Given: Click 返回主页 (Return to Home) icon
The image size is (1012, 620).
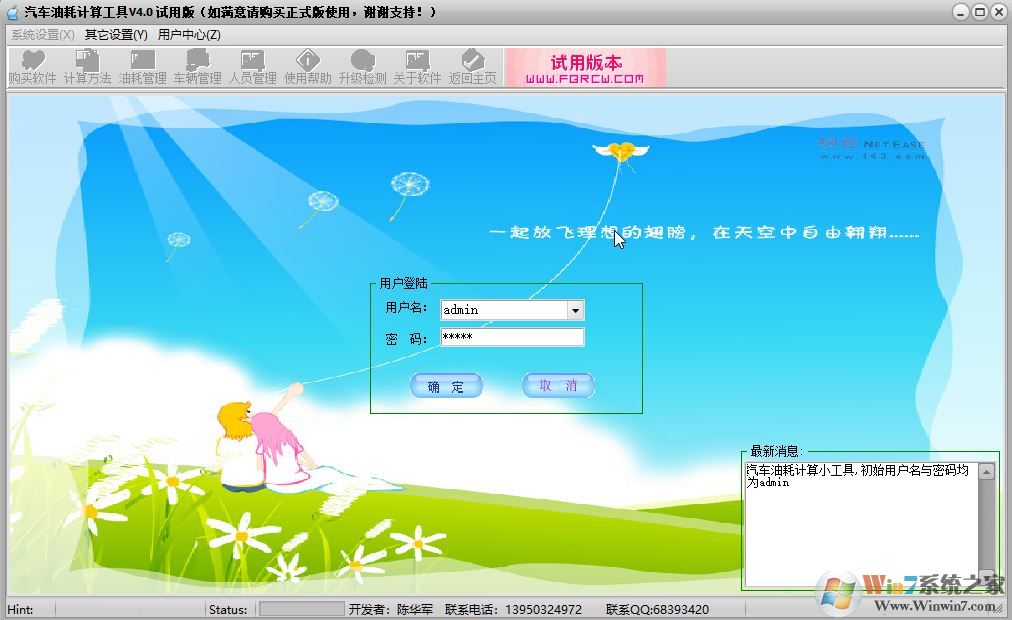Looking at the screenshot, I should (472, 68).
